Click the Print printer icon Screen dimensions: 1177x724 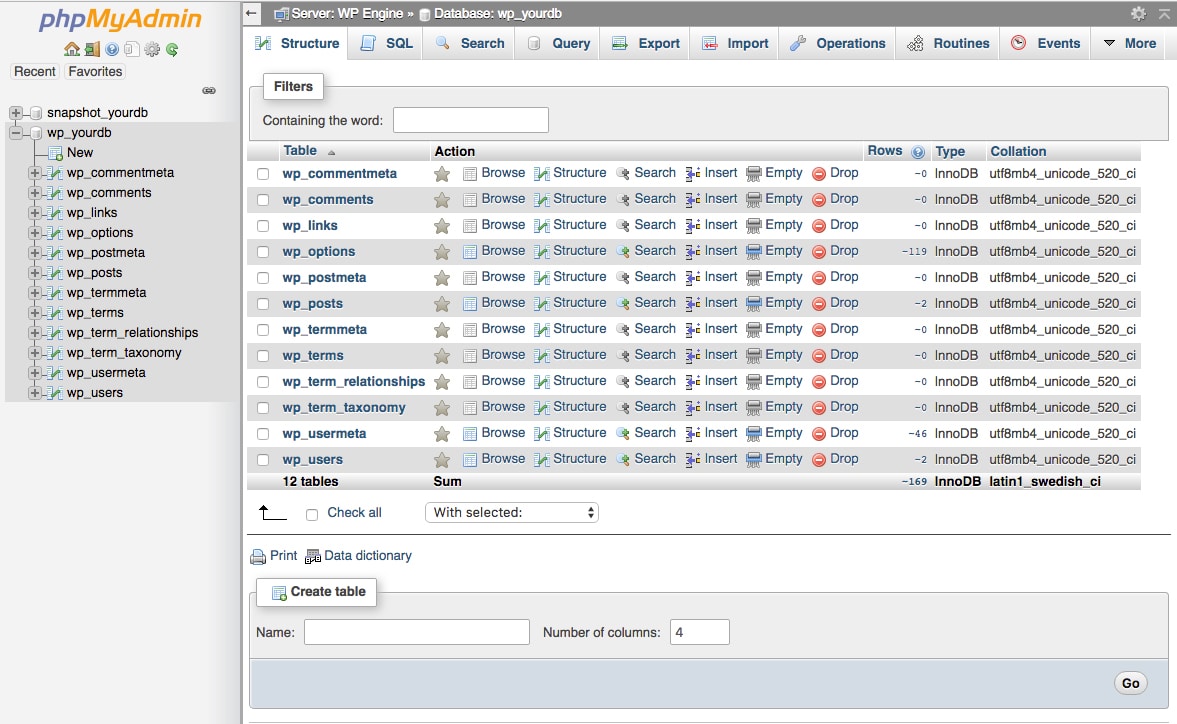pyautogui.click(x=258, y=557)
